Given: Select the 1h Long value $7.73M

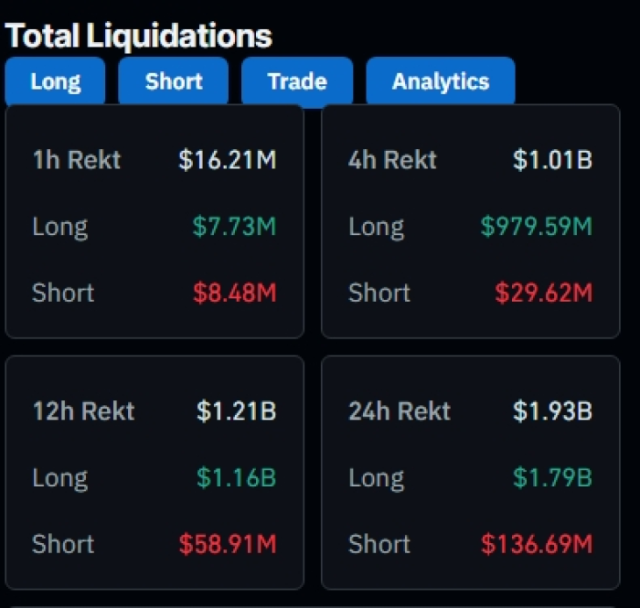Looking at the screenshot, I should (234, 227).
